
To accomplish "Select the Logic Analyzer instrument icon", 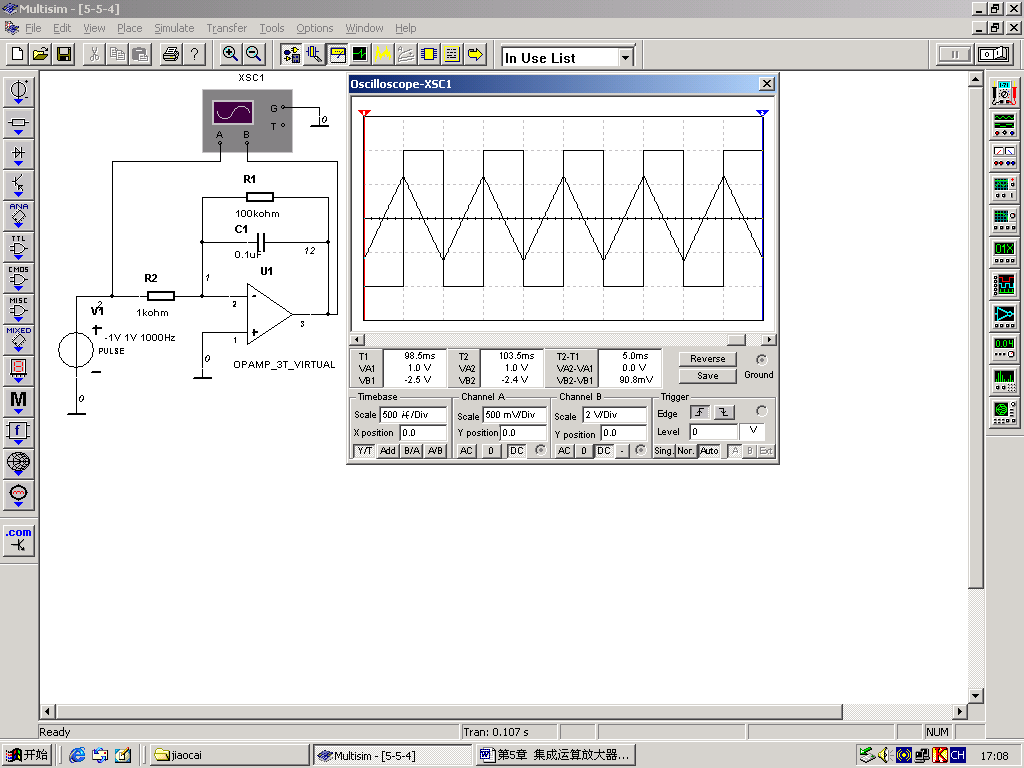I will click(1004, 284).
